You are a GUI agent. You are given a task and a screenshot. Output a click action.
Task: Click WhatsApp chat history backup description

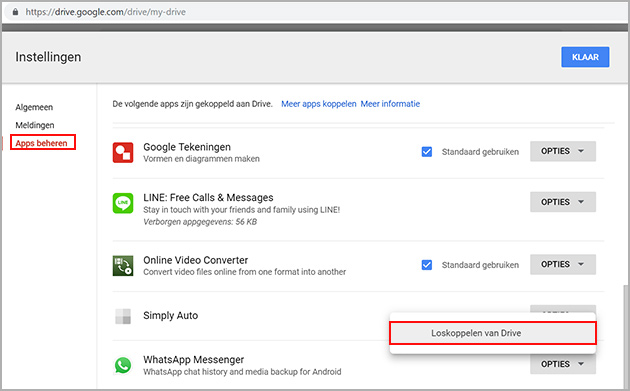242,372
